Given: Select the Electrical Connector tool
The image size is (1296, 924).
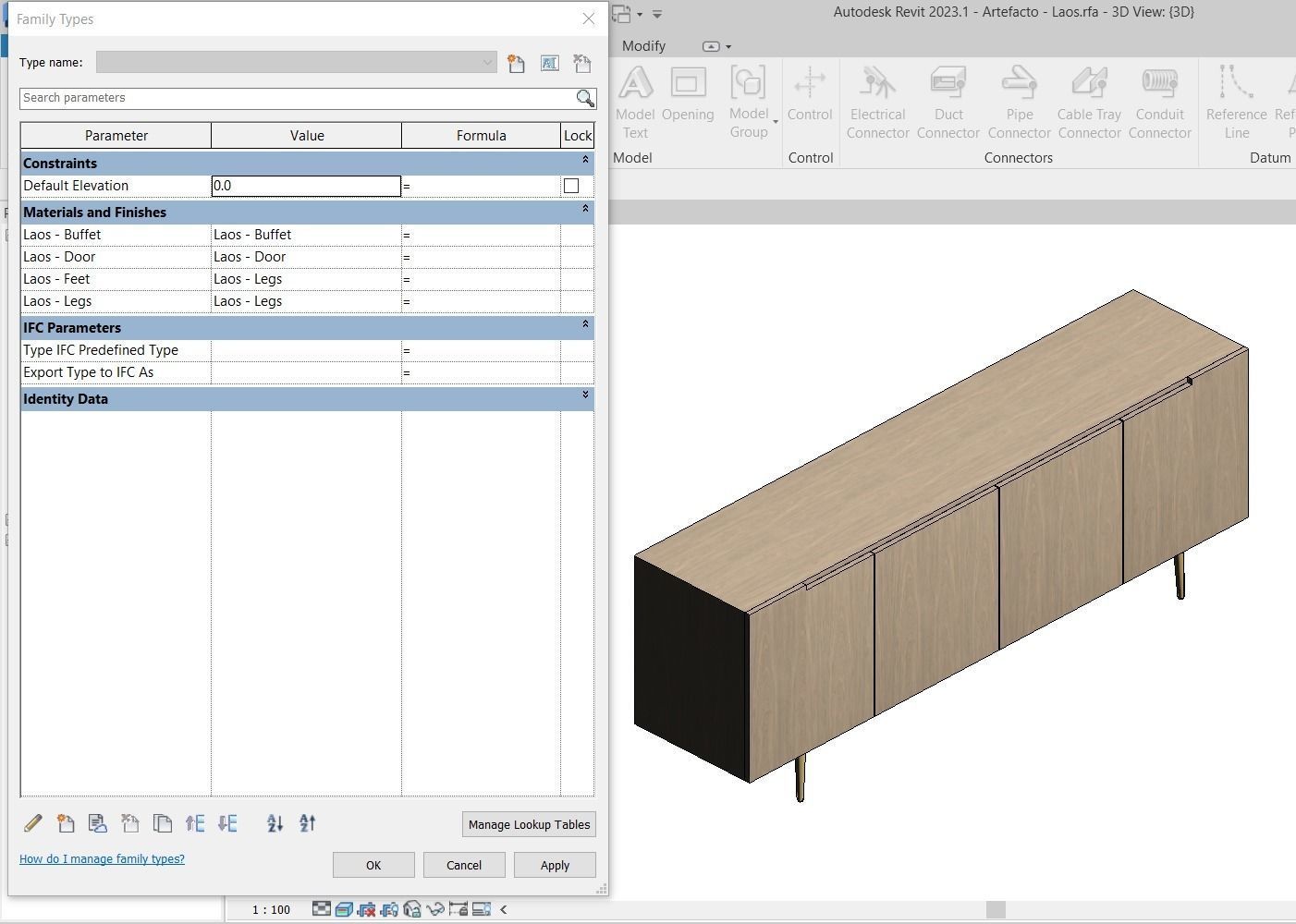Looking at the screenshot, I should pyautogui.click(x=878, y=103).
